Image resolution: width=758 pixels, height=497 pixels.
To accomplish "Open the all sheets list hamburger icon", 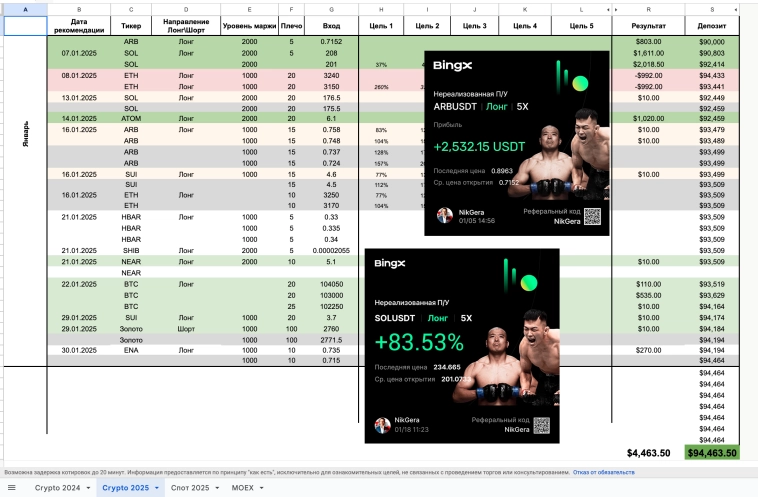I will (13, 488).
